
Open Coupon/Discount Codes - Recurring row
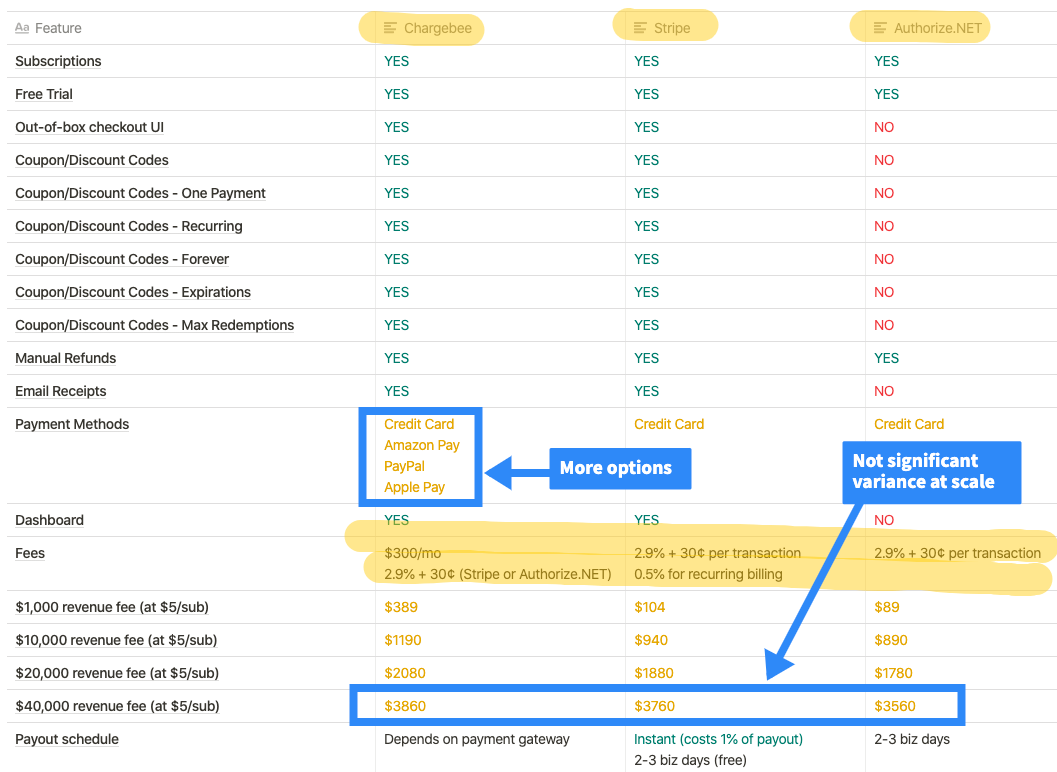point(129,227)
